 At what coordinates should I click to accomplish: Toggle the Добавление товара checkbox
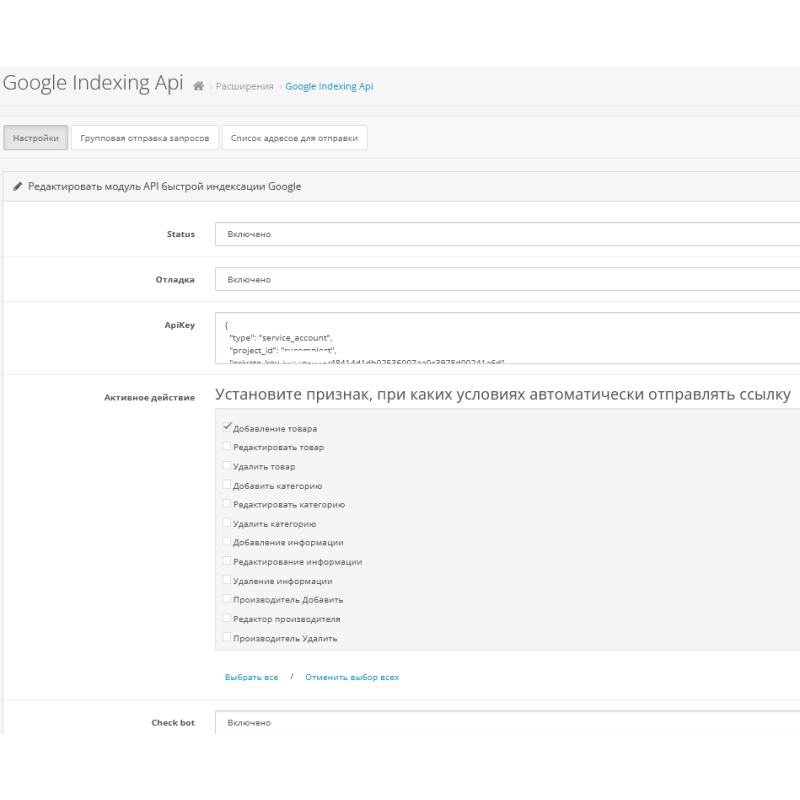(227, 427)
